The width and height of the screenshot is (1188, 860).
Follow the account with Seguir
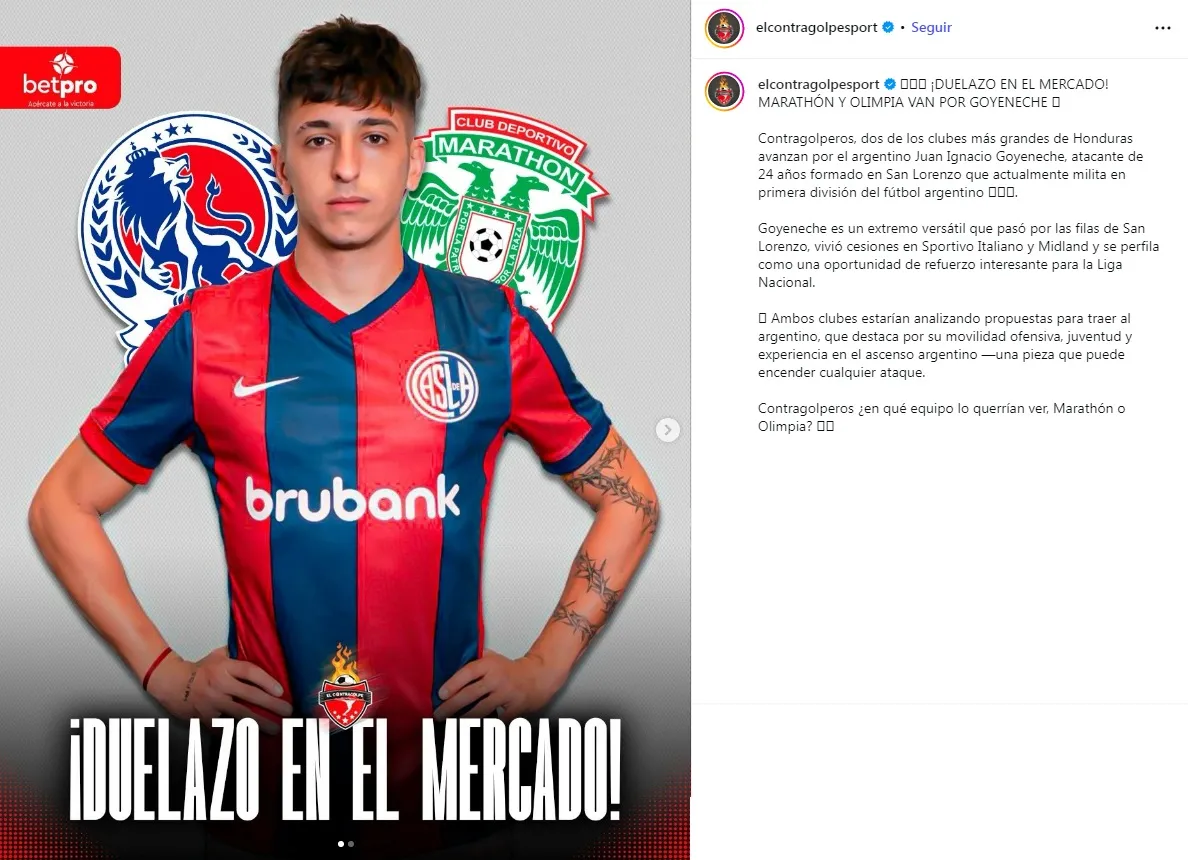tap(931, 27)
